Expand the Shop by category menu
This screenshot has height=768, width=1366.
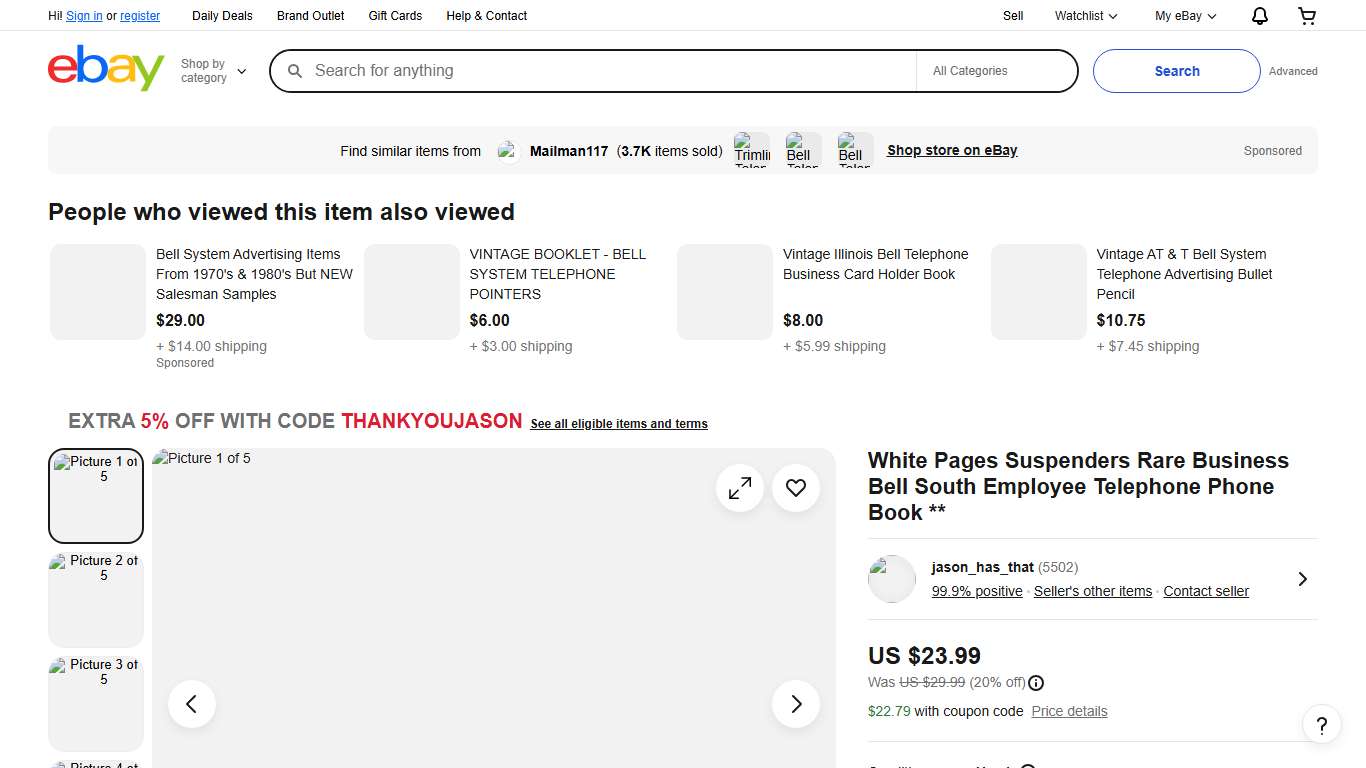click(x=213, y=70)
